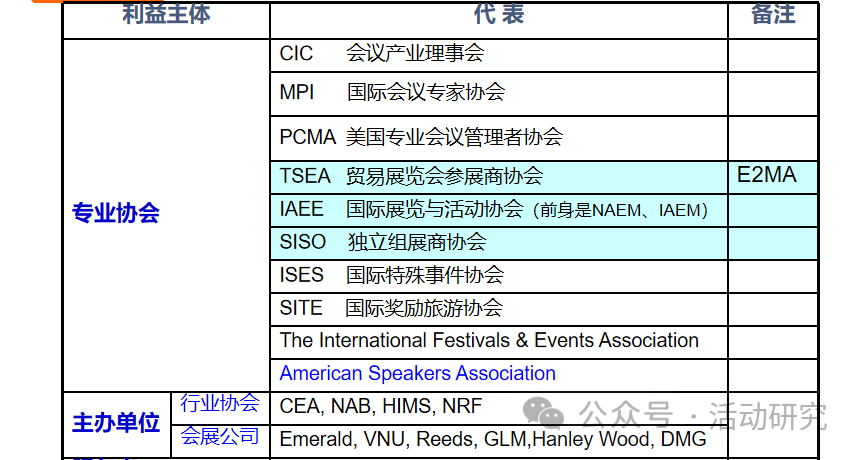Click the "会展公司" sub-category cell
861x460 pixels.
(x=220, y=441)
